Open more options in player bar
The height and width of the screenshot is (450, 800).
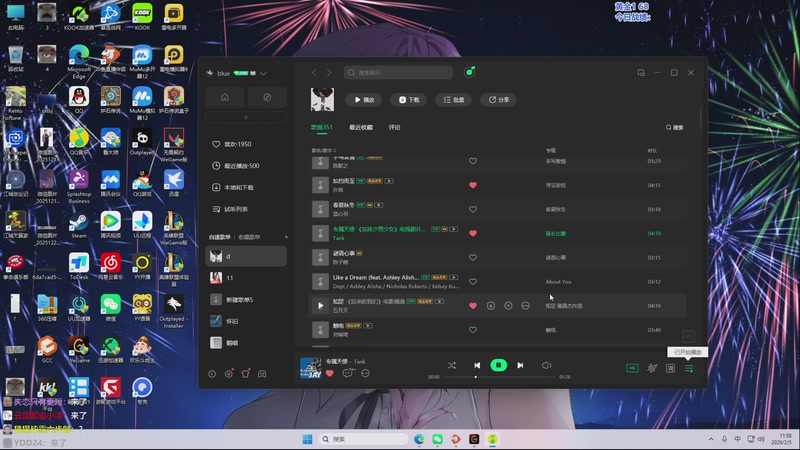tap(365, 373)
